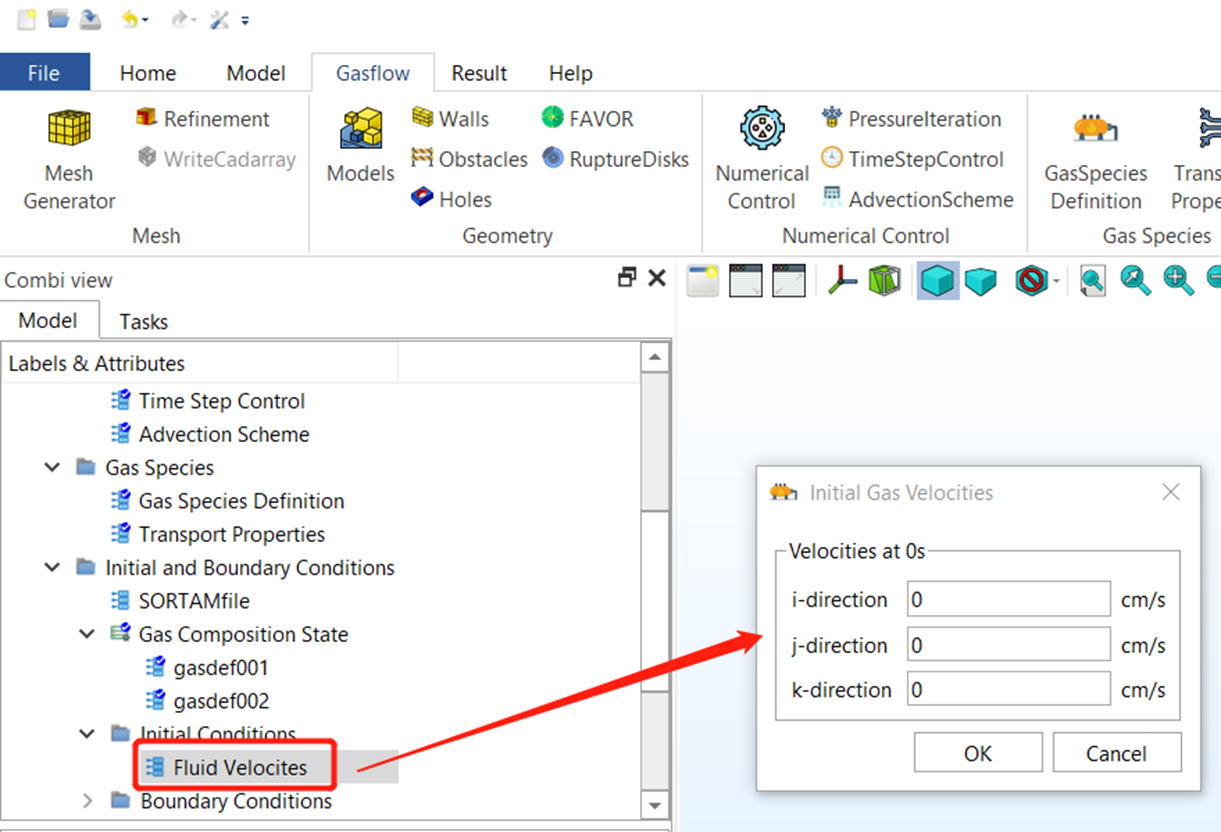Open PressureIteration settings
The height and width of the screenshot is (832, 1221).
(x=911, y=119)
